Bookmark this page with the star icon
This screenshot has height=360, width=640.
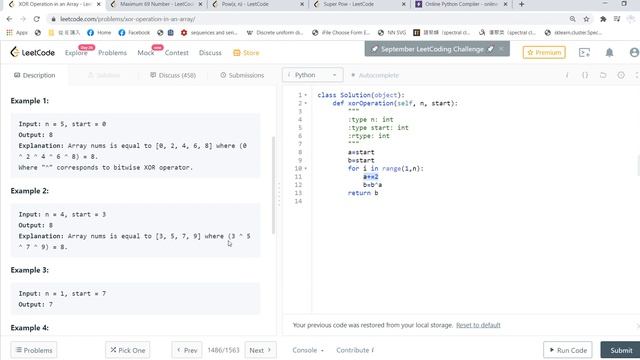click(587, 19)
